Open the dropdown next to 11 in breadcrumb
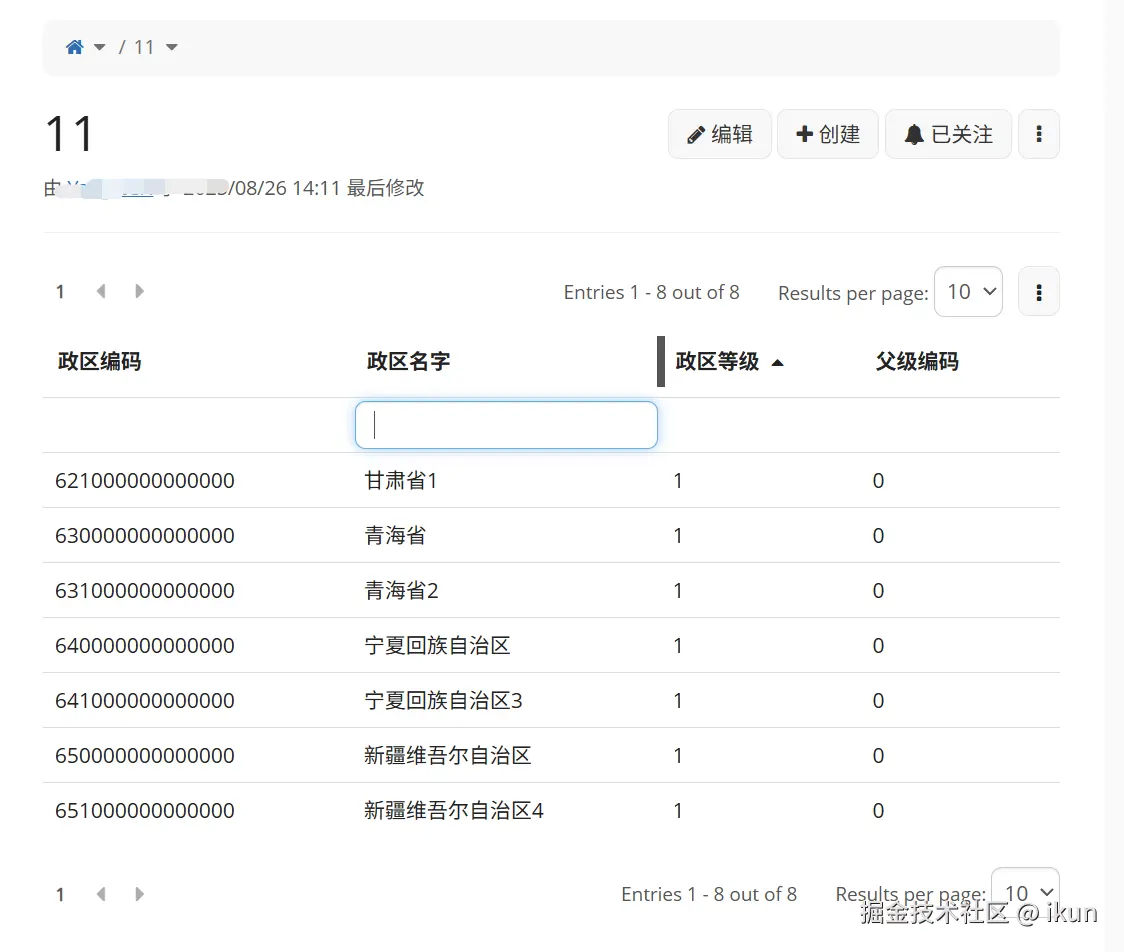1124x952 pixels. [171, 46]
